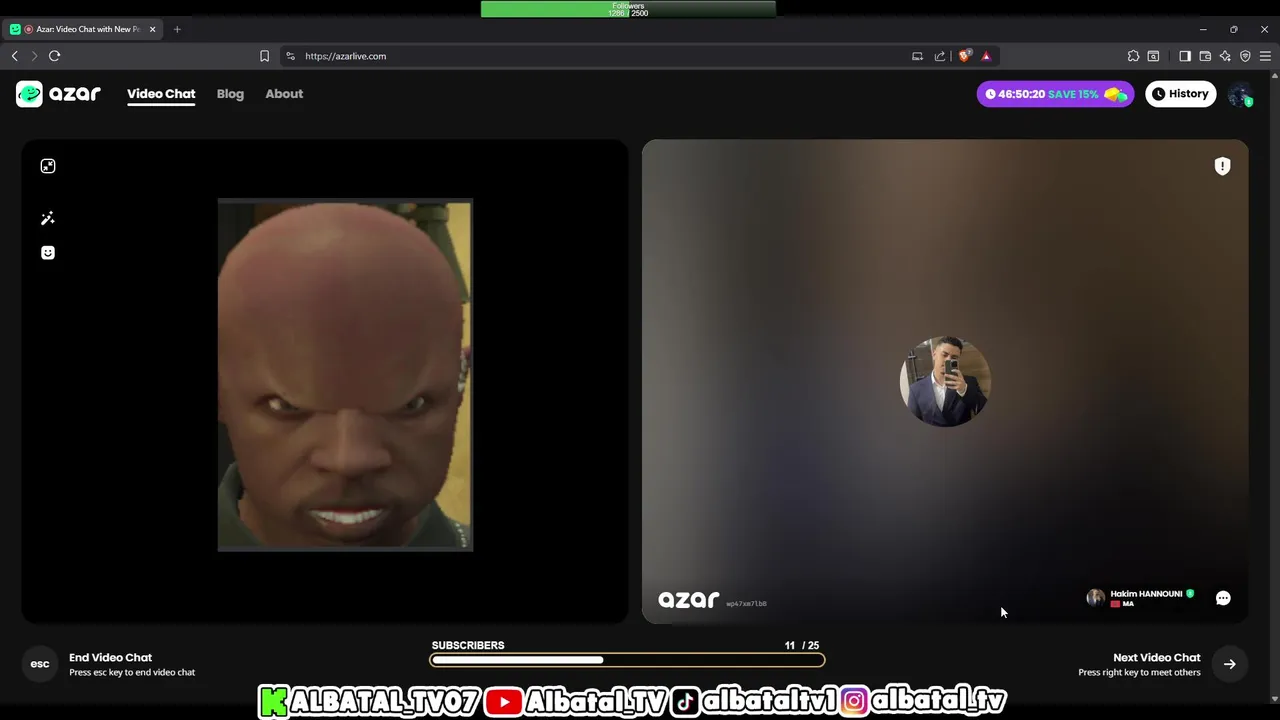This screenshot has width=1280, height=720.
Task: Click the page vertical scrollbar
Action: click(1275, 385)
